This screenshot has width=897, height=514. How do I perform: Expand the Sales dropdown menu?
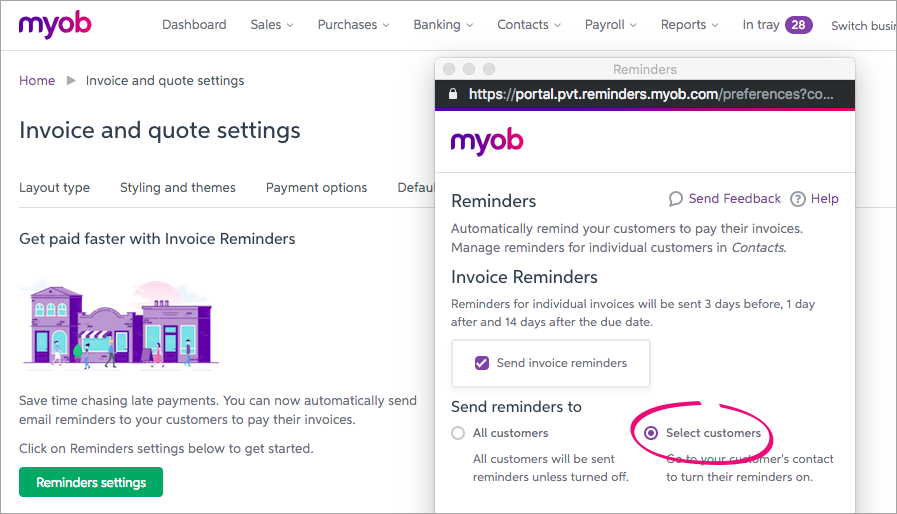[272, 25]
